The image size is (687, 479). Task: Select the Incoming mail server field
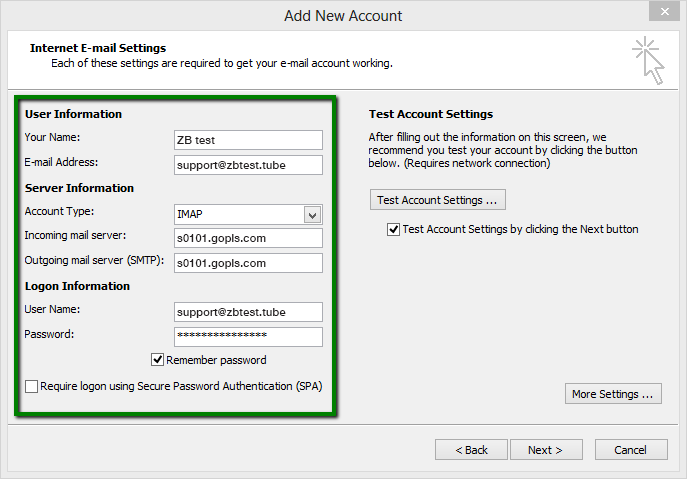(247, 238)
